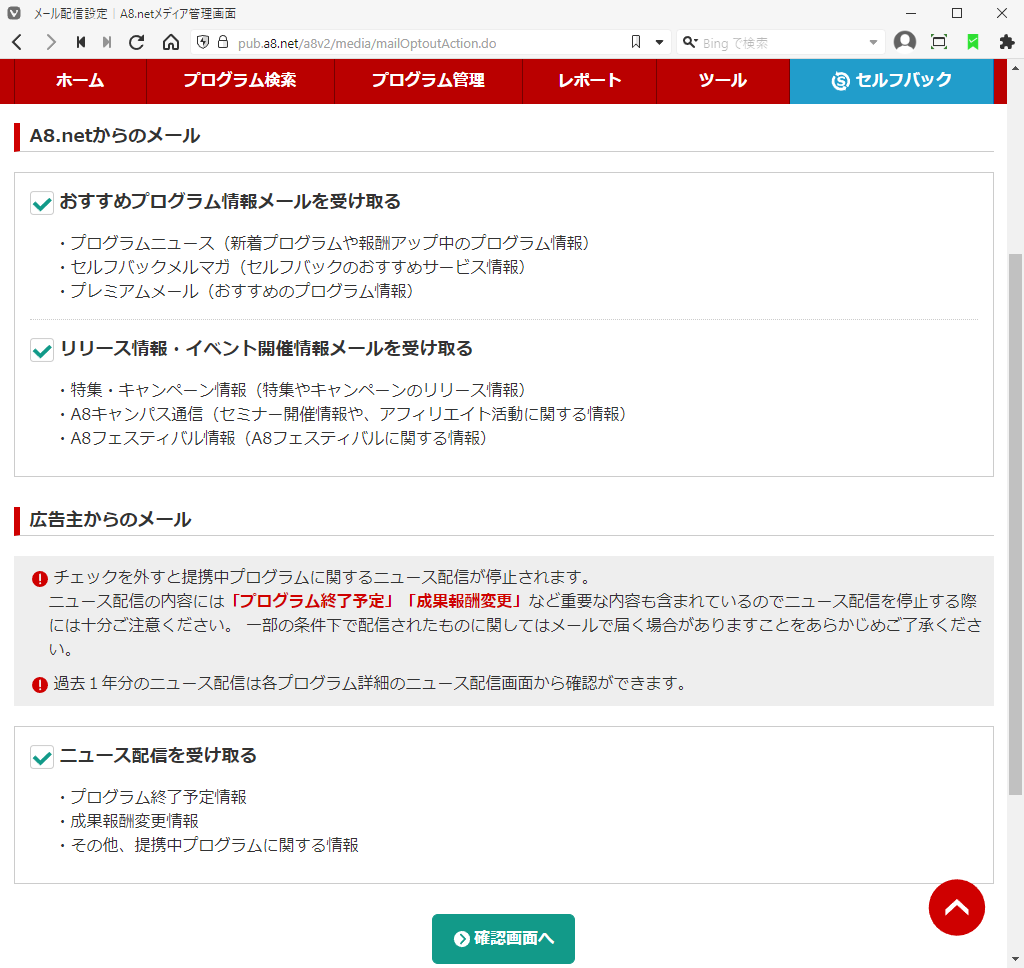Click the rewind history icon
Screen dimensions: 1024x968
[81, 42]
